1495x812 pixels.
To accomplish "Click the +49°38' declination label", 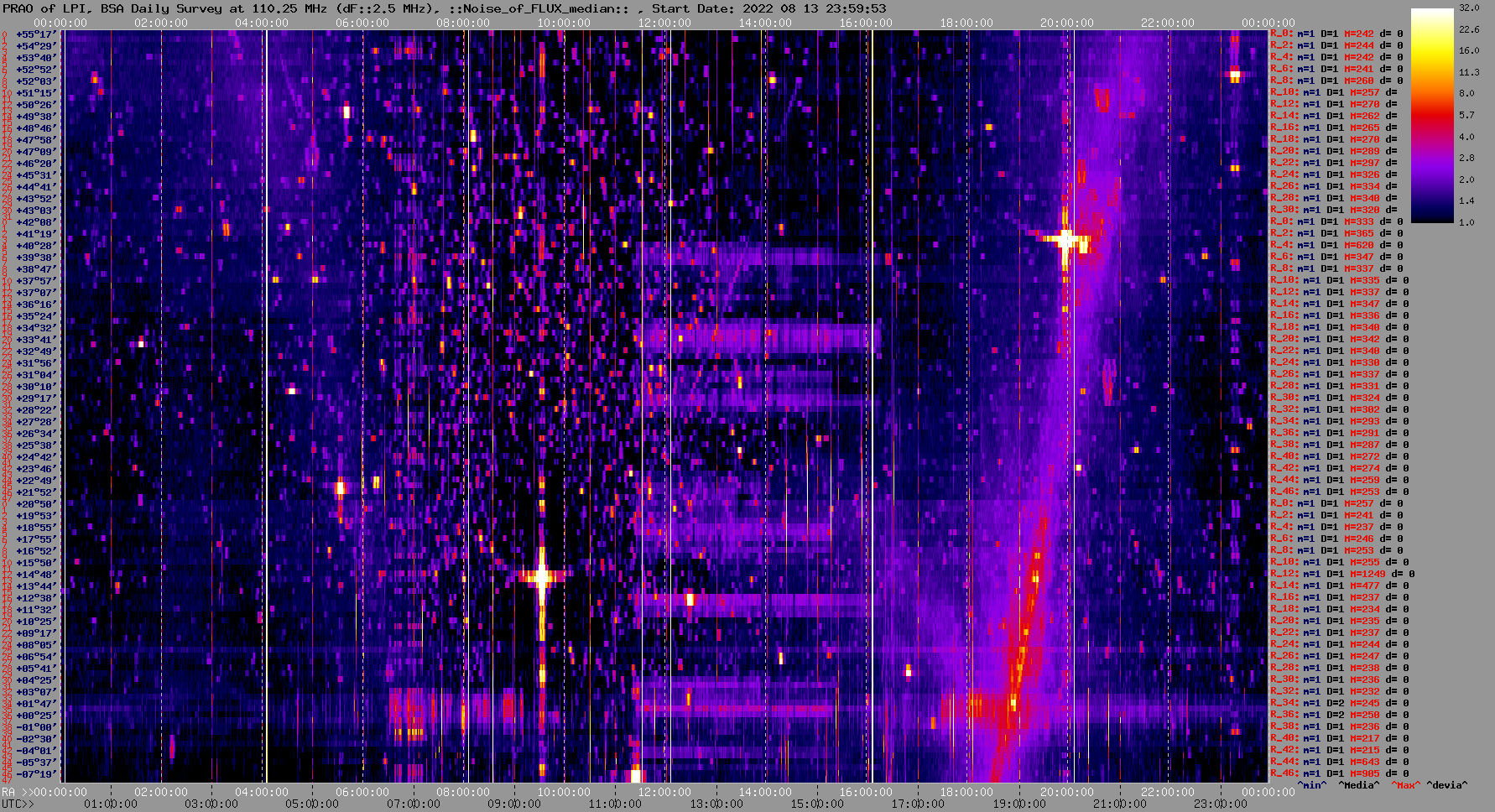I will pyautogui.click(x=36, y=116).
